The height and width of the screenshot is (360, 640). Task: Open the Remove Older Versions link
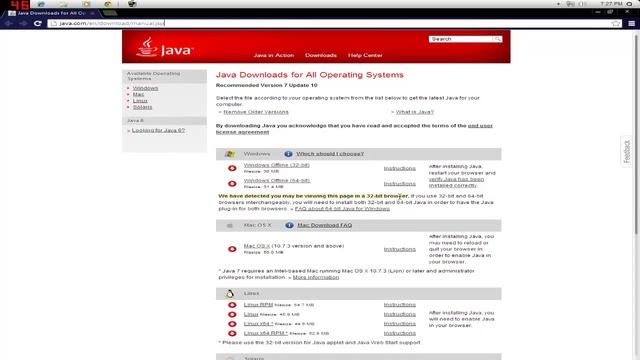point(256,112)
